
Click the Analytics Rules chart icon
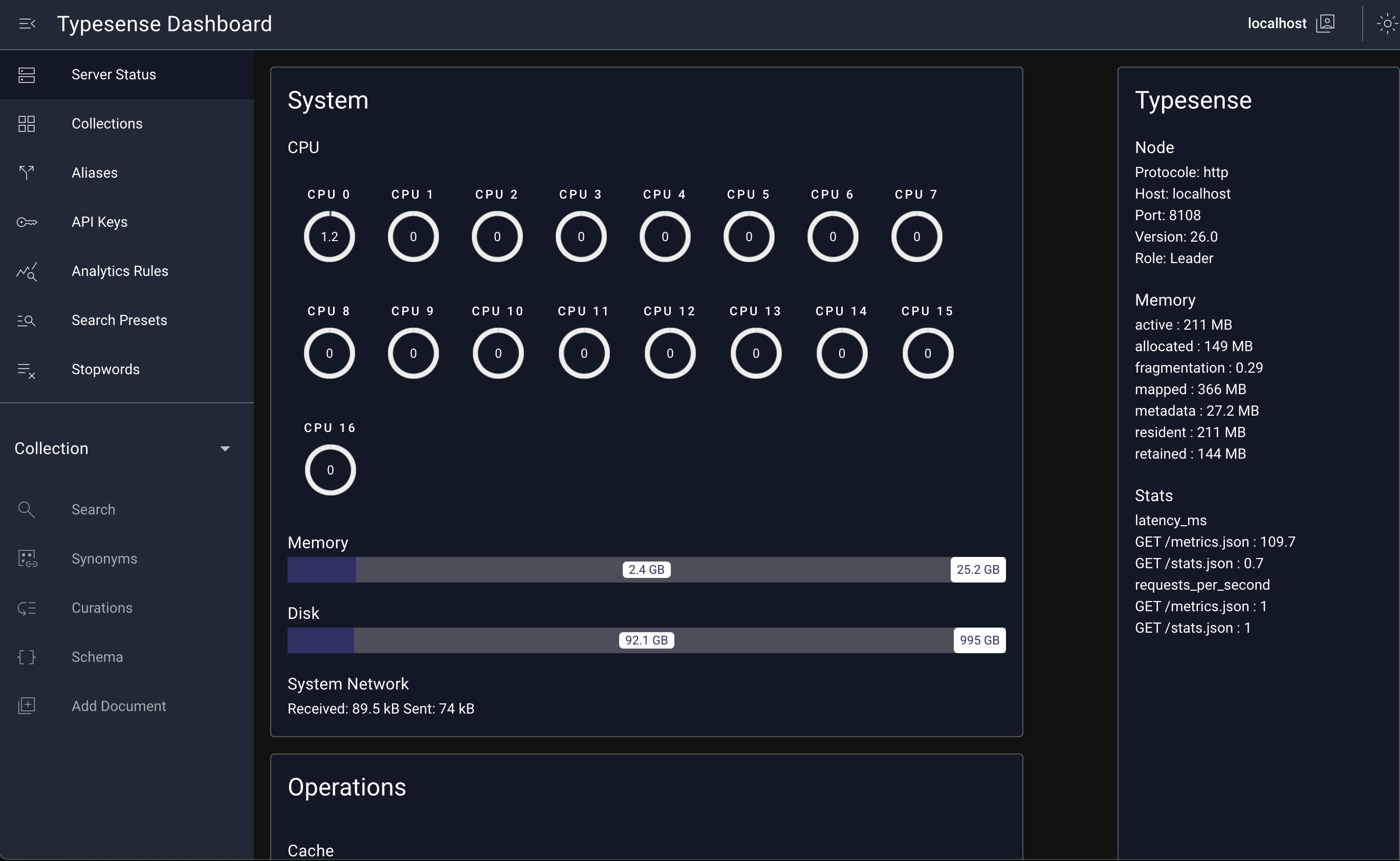click(26, 271)
